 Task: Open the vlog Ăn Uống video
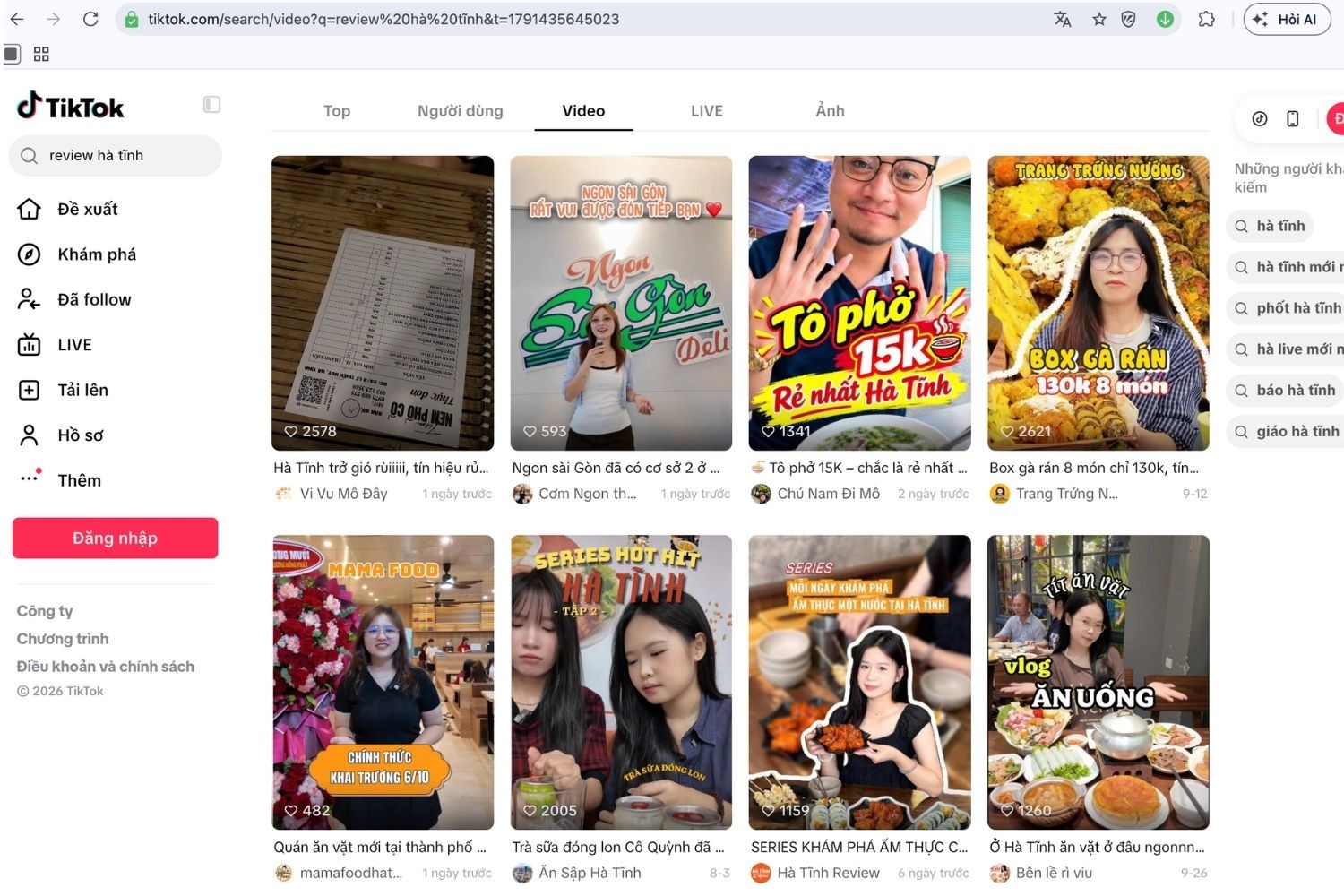tap(1098, 682)
